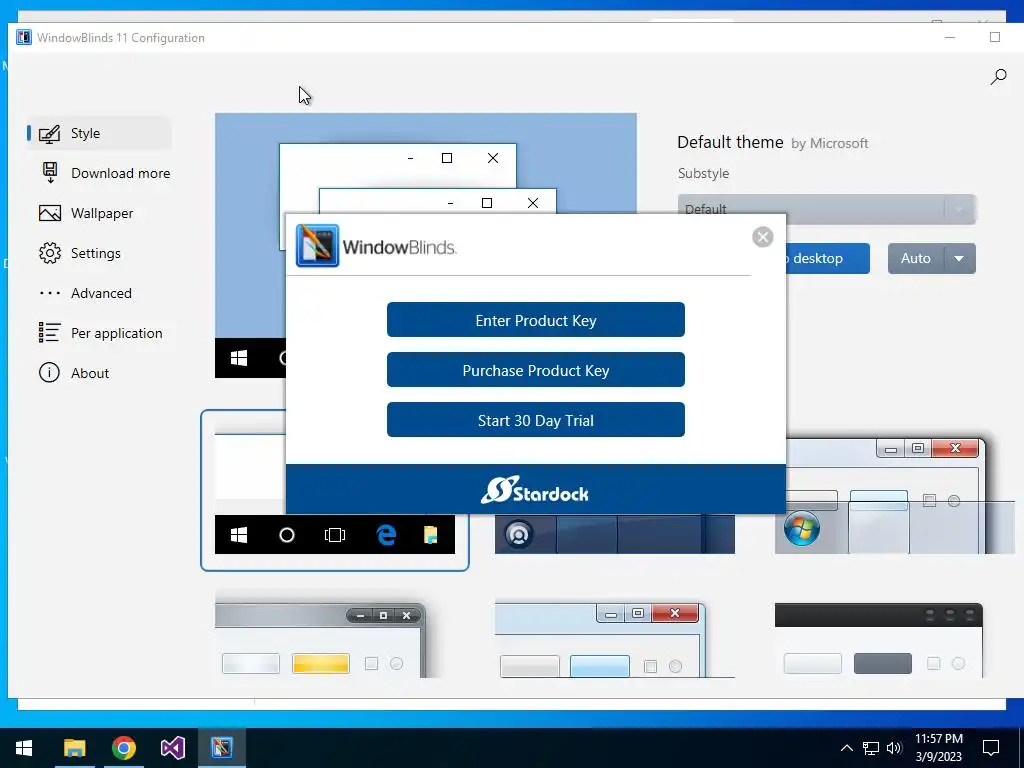
Task: Click the Style pencil-monitor icon
Action: tap(50, 134)
